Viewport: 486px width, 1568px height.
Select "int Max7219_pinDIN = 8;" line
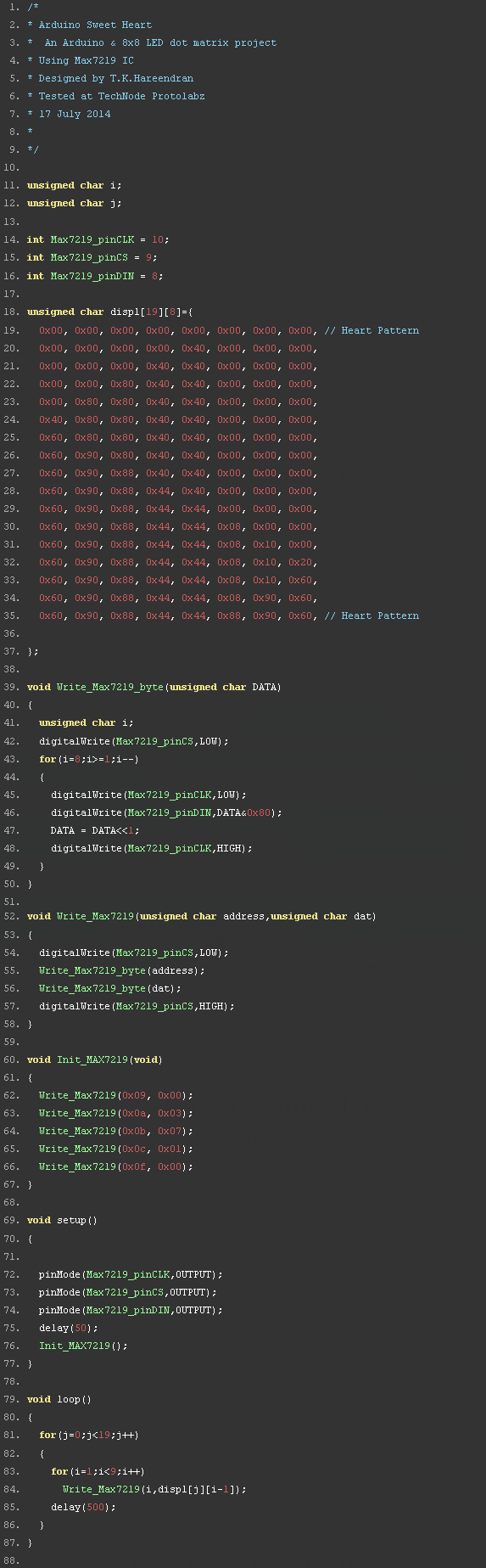click(x=95, y=276)
